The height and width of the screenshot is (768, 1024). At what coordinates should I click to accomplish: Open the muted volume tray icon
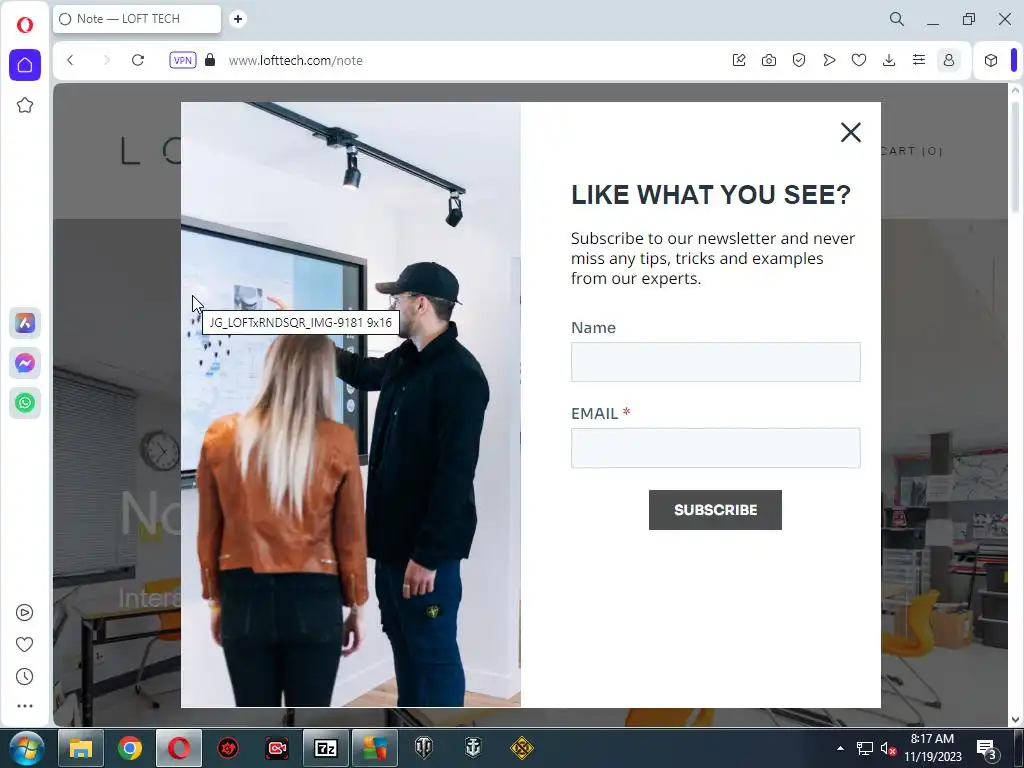click(x=888, y=748)
